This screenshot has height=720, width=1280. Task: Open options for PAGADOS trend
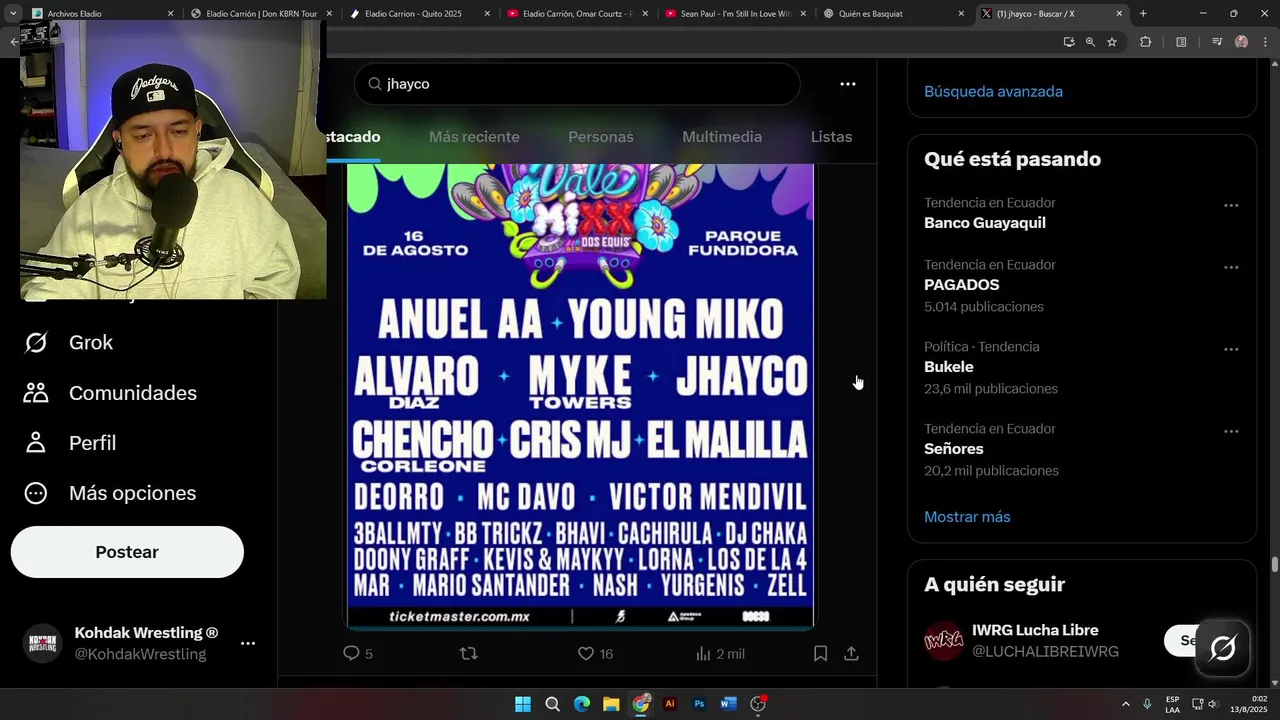point(1231,267)
